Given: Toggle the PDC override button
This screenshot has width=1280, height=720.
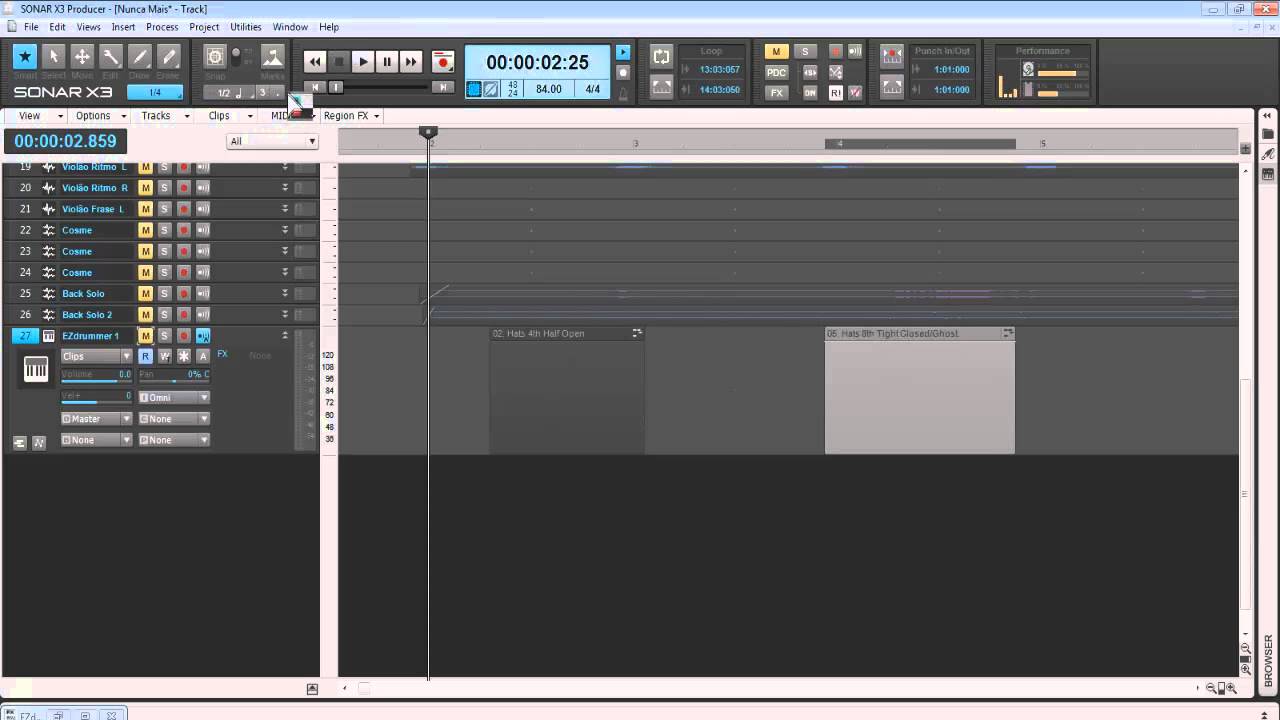Looking at the screenshot, I should tap(777, 72).
